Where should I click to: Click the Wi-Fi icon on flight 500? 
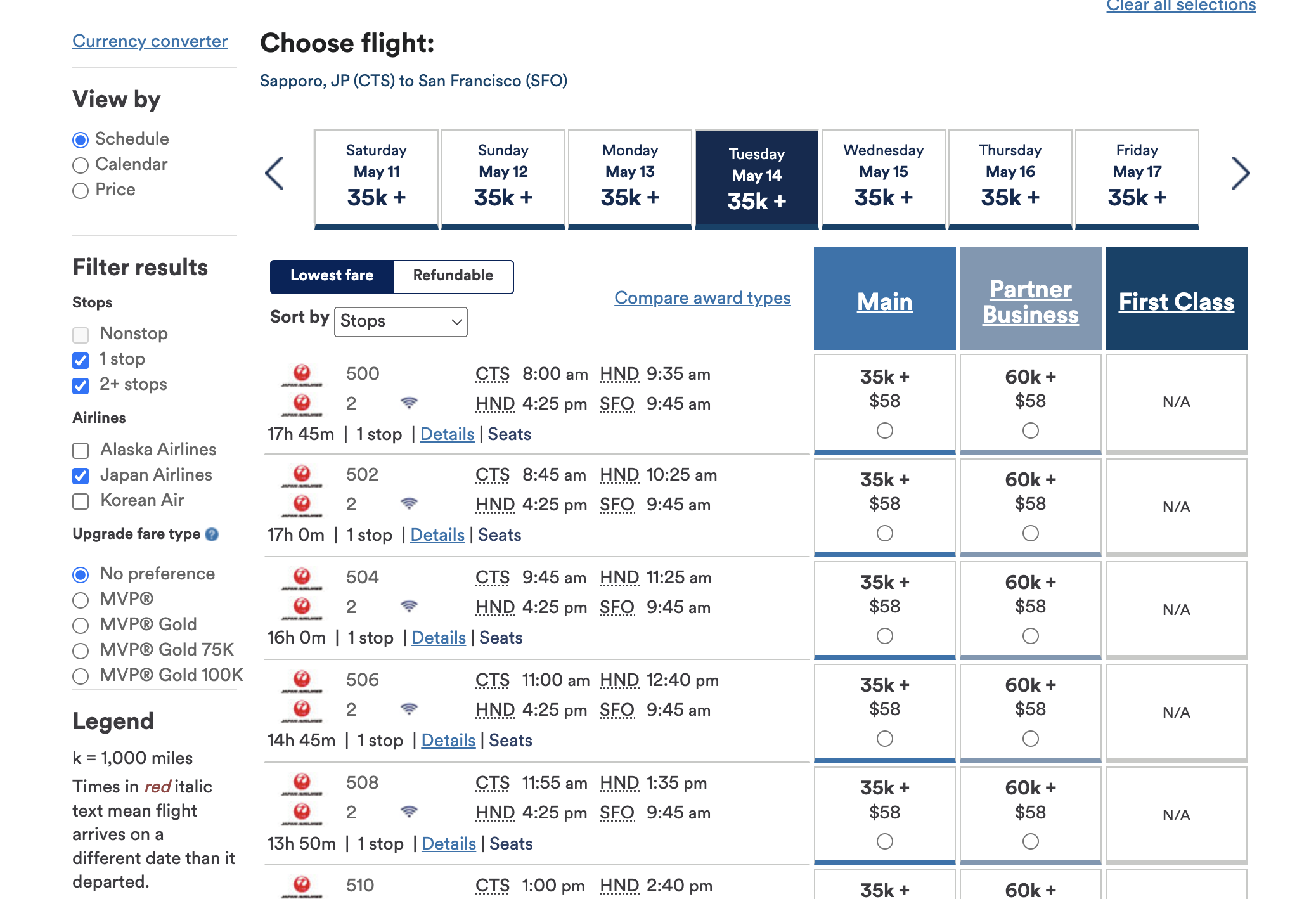[x=410, y=403]
